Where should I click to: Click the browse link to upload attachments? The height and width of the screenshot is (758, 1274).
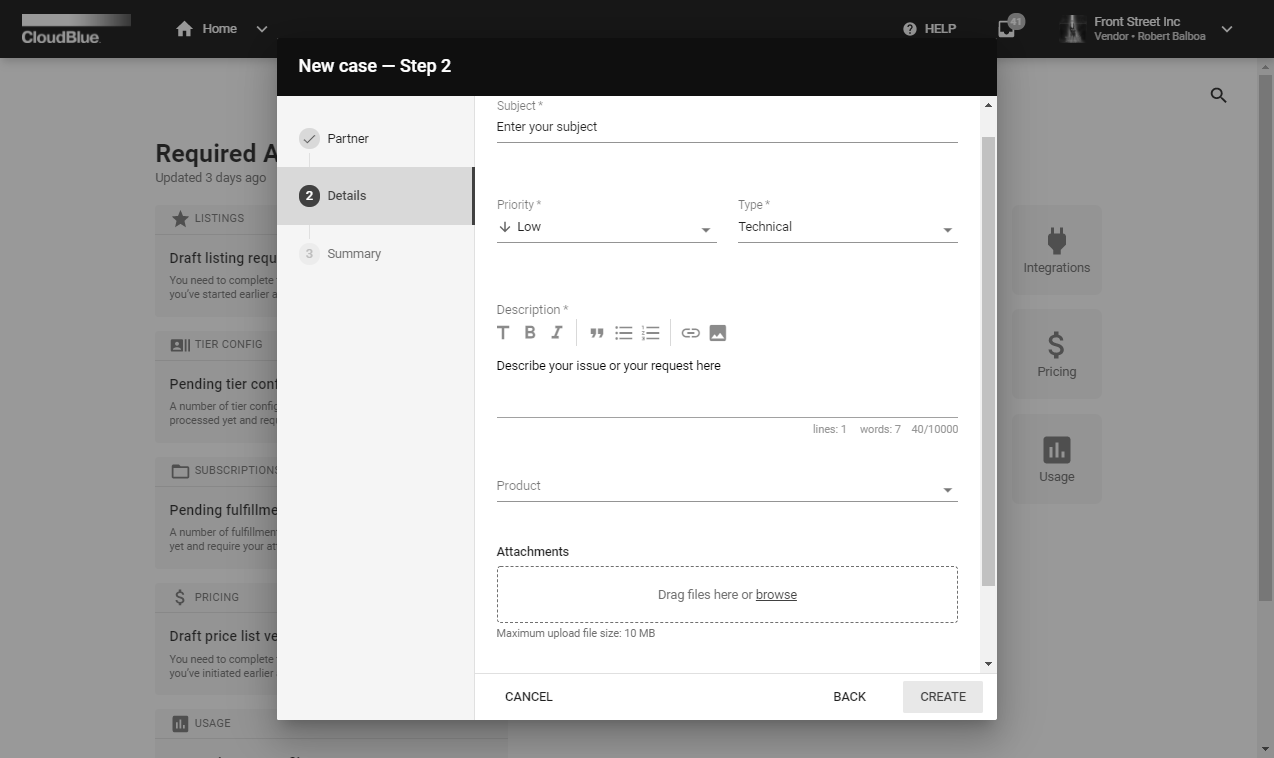tap(776, 594)
